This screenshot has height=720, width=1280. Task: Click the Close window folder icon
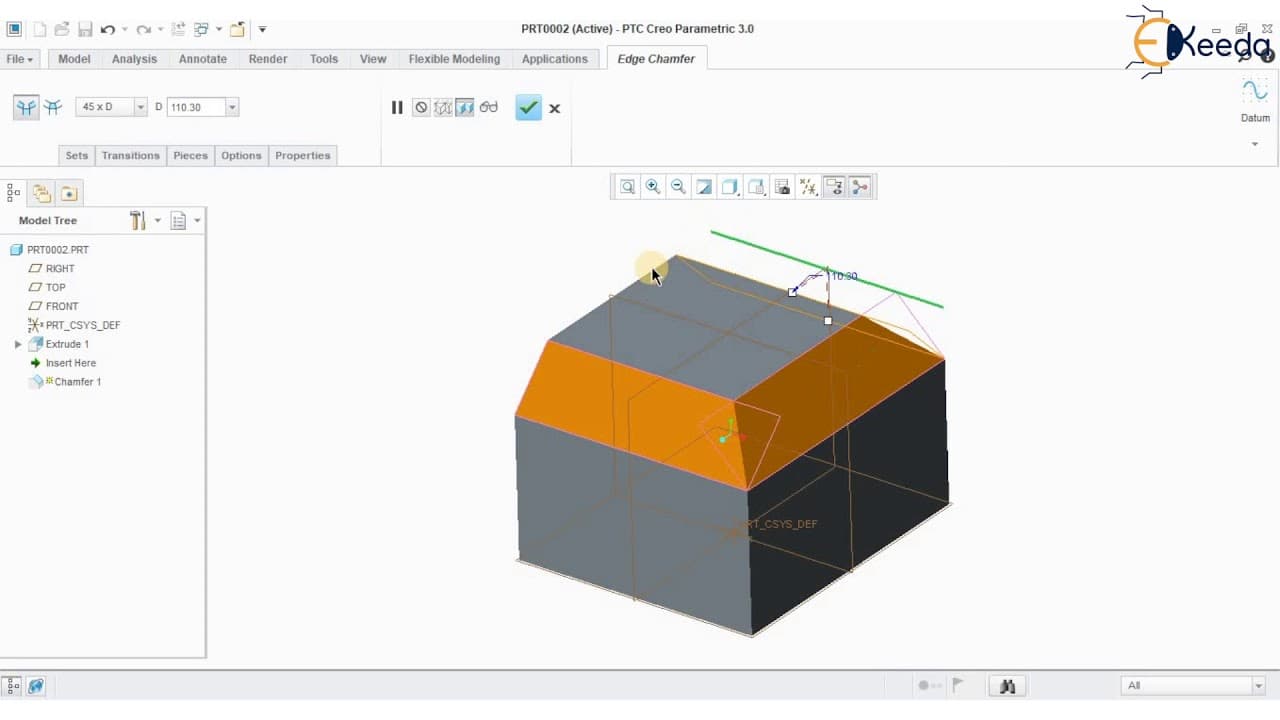click(x=238, y=29)
